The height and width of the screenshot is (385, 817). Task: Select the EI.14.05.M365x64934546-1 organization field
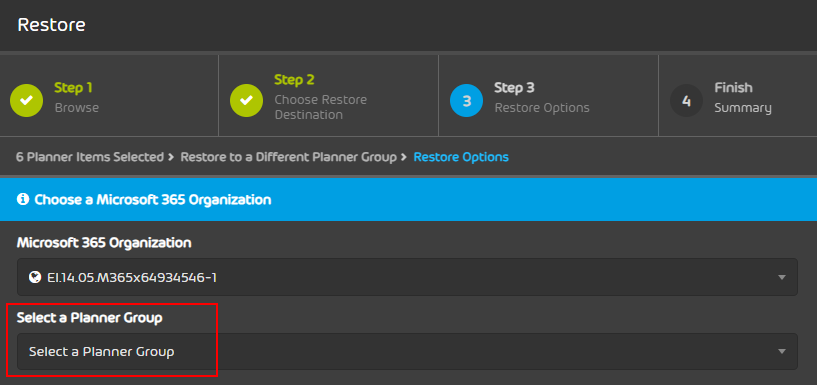point(407,277)
